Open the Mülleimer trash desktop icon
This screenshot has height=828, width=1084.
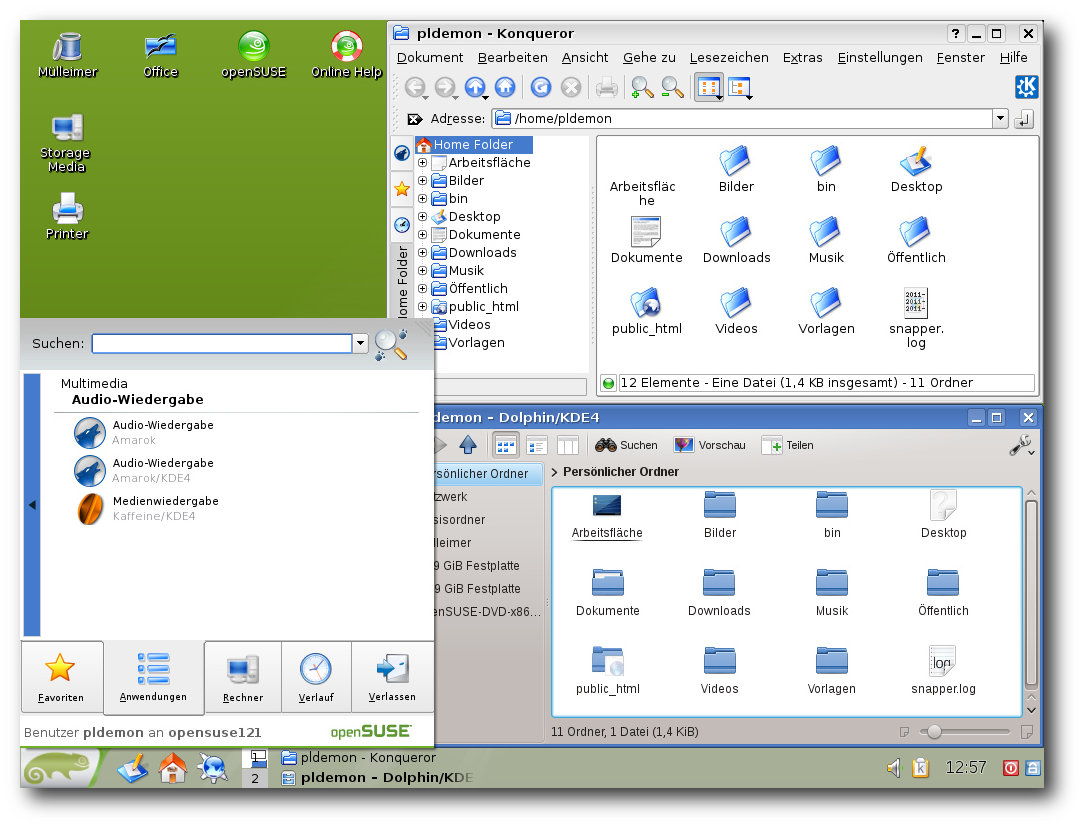pos(67,55)
